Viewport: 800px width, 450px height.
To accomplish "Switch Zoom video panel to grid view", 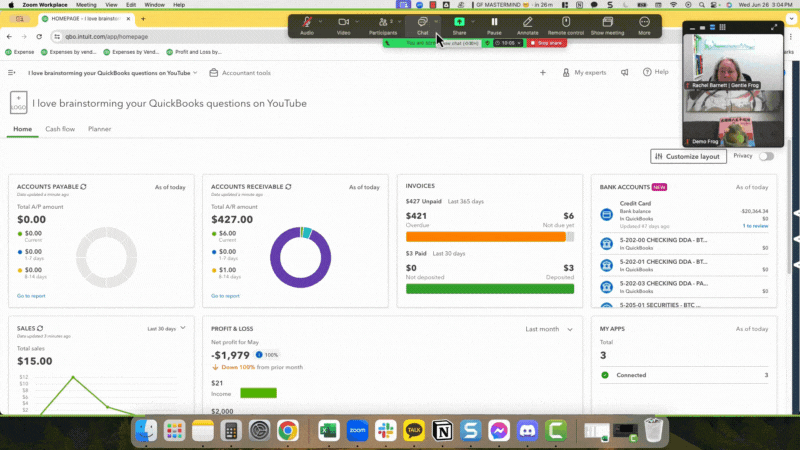I will point(722,28).
